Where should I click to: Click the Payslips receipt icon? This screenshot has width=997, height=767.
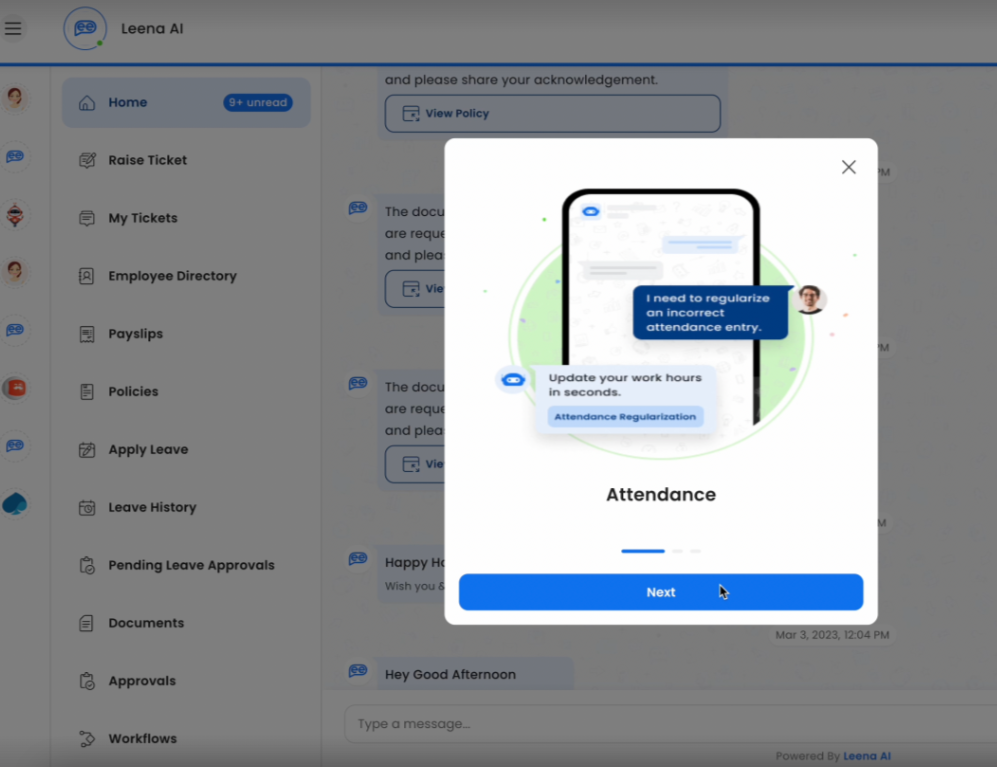pyautogui.click(x=87, y=334)
